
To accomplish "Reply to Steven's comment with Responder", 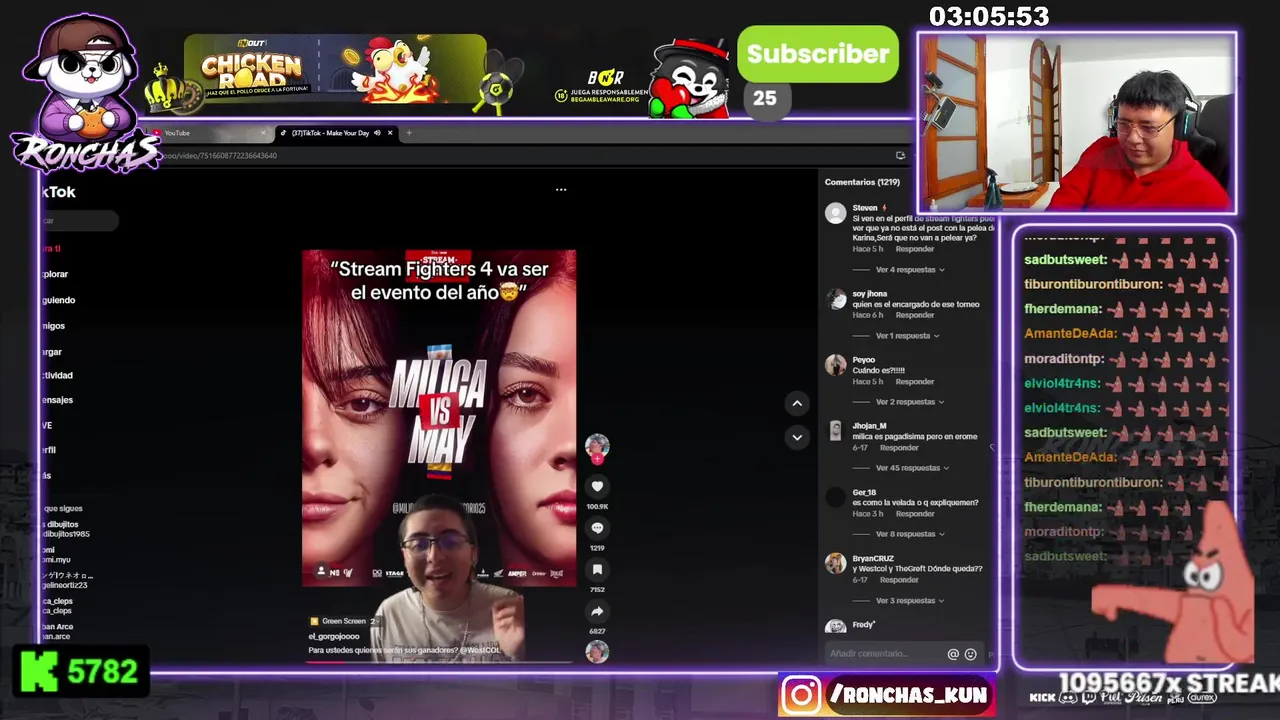I will pos(915,249).
